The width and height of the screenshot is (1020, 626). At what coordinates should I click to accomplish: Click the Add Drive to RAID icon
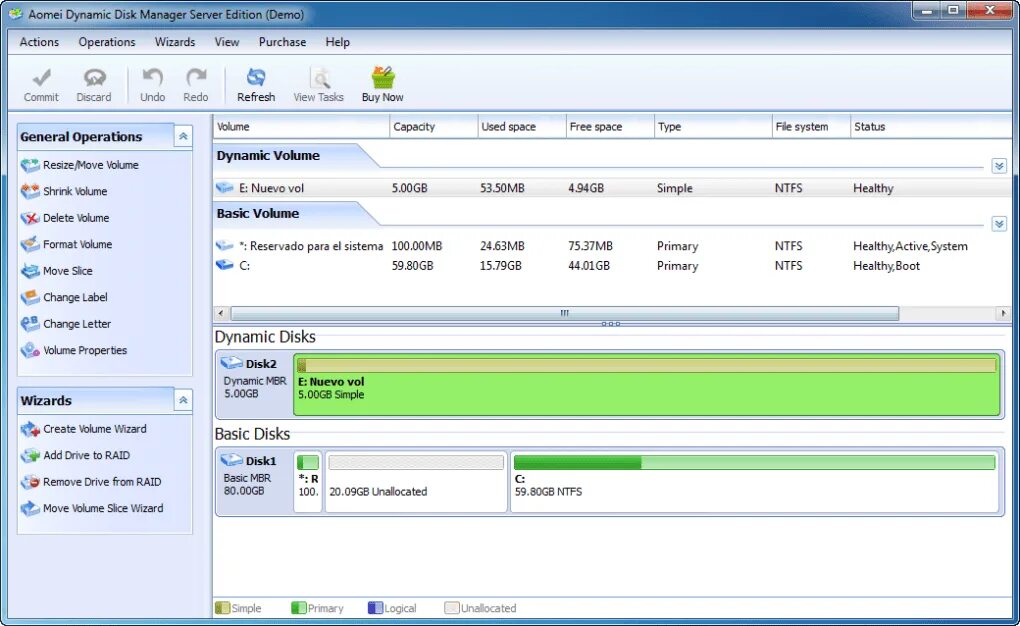30,456
